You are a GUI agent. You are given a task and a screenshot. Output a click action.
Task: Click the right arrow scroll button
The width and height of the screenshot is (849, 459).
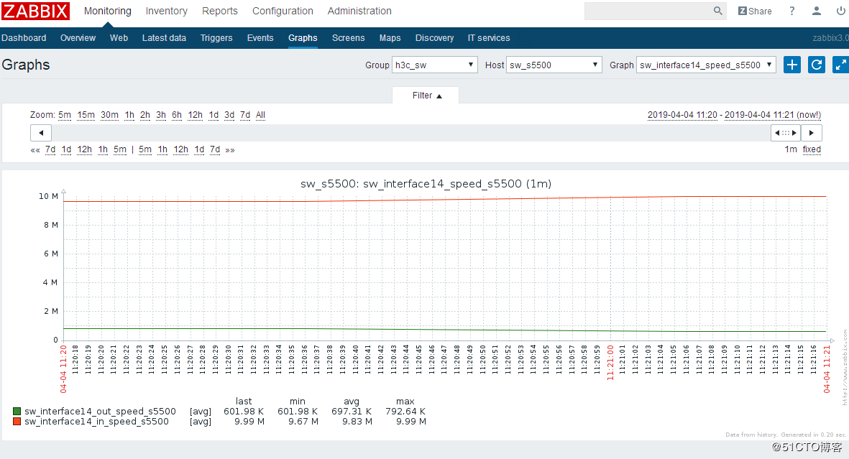811,133
